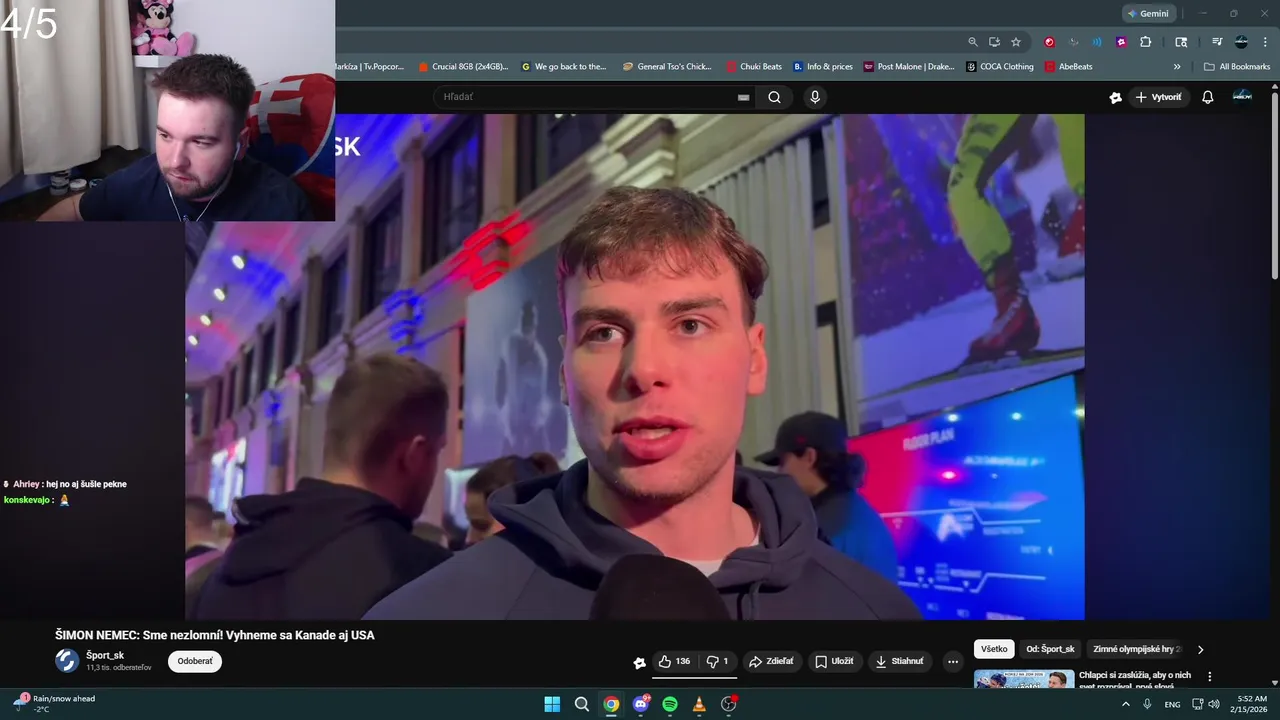The width and height of the screenshot is (1280, 720).
Task: Open options menu for Chlapci si zaslúžia video
Action: pyautogui.click(x=1209, y=677)
